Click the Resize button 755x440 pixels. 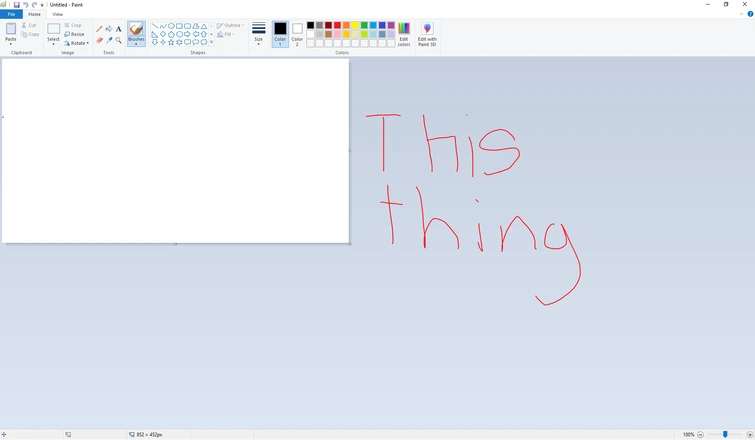pyautogui.click(x=75, y=34)
